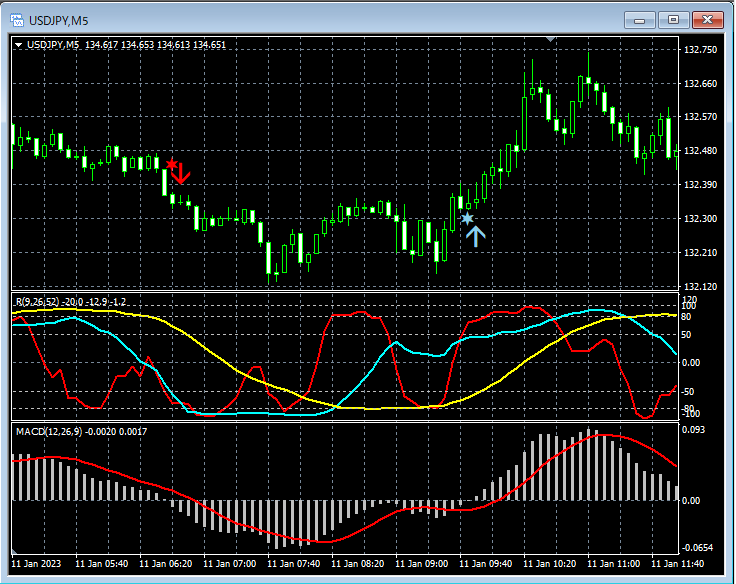
Task: Expand the triangle beside USDJPY,M5 header
Action: [x=19, y=45]
